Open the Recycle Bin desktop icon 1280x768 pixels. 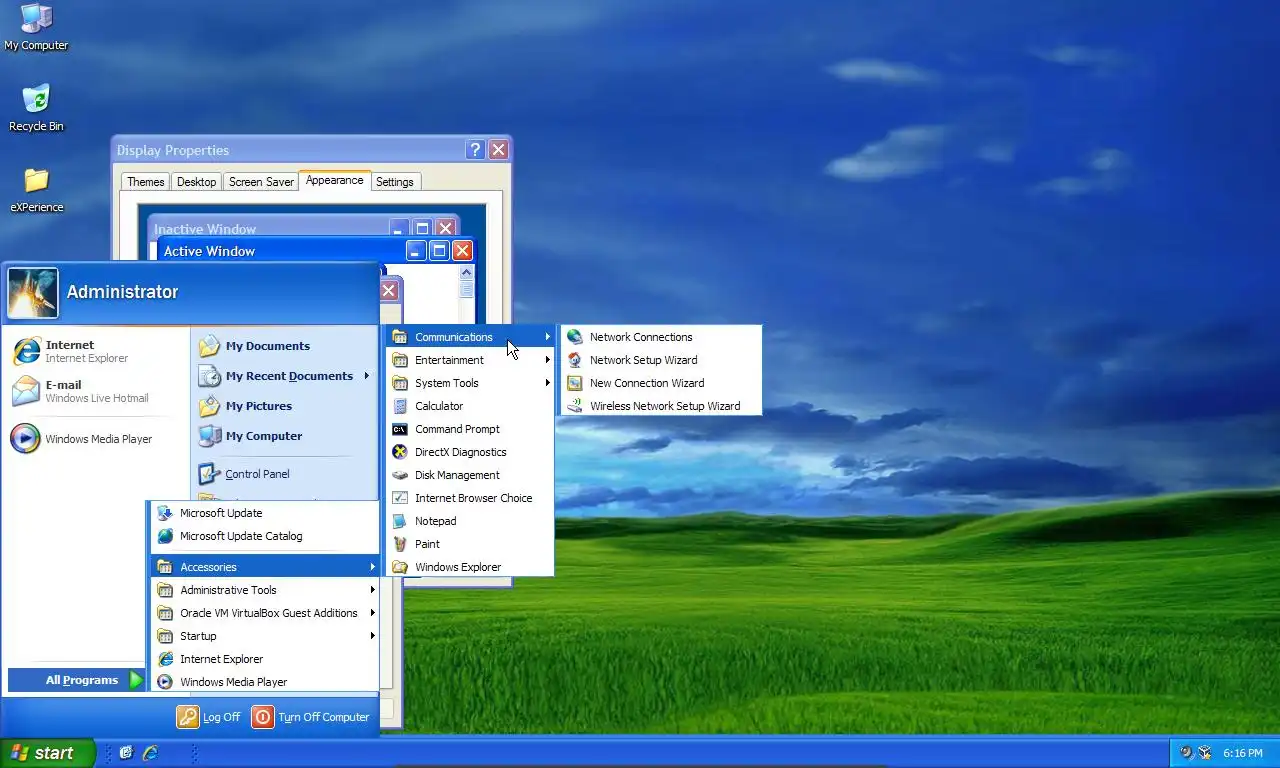(36, 108)
